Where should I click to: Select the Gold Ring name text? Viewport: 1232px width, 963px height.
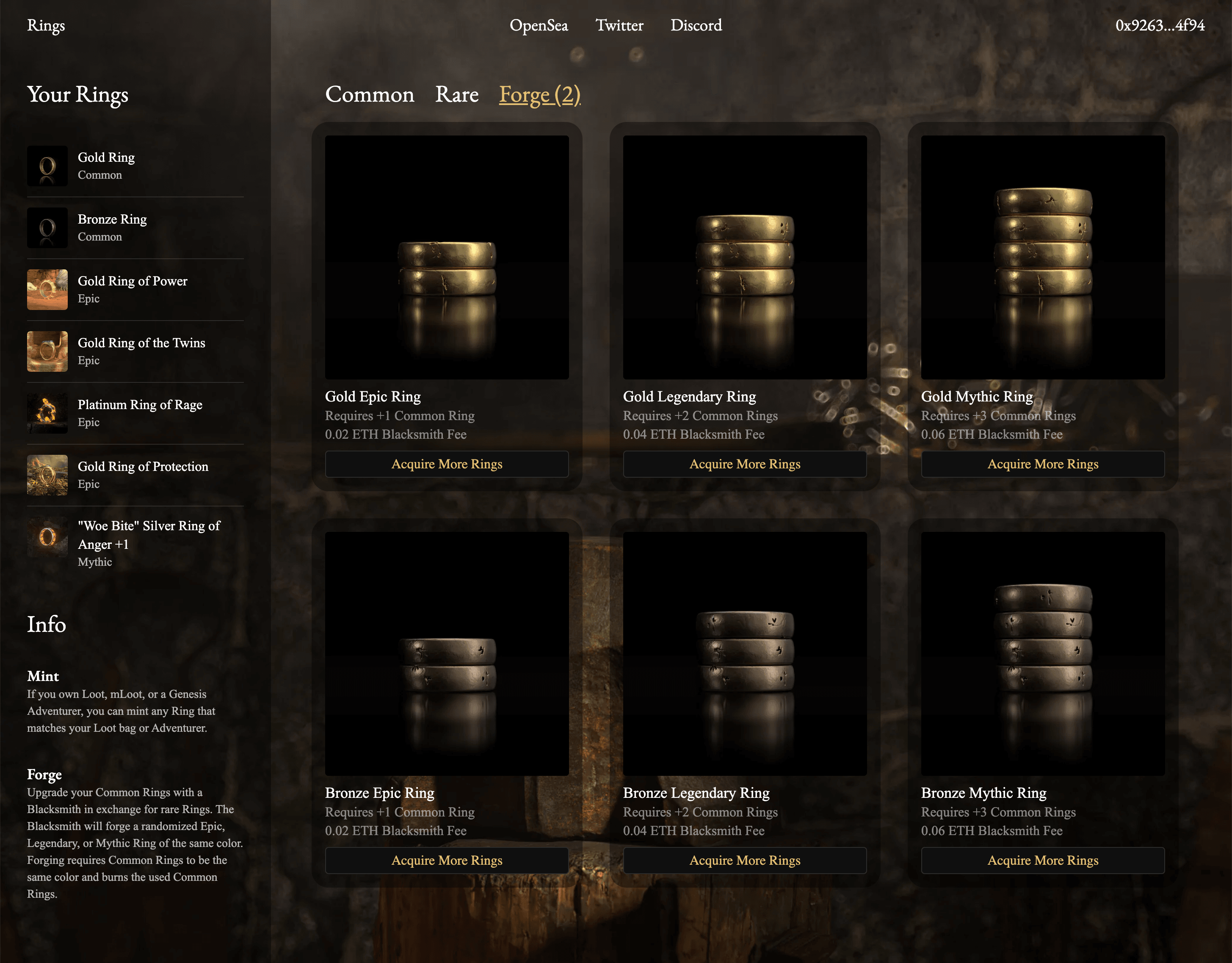[106, 158]
